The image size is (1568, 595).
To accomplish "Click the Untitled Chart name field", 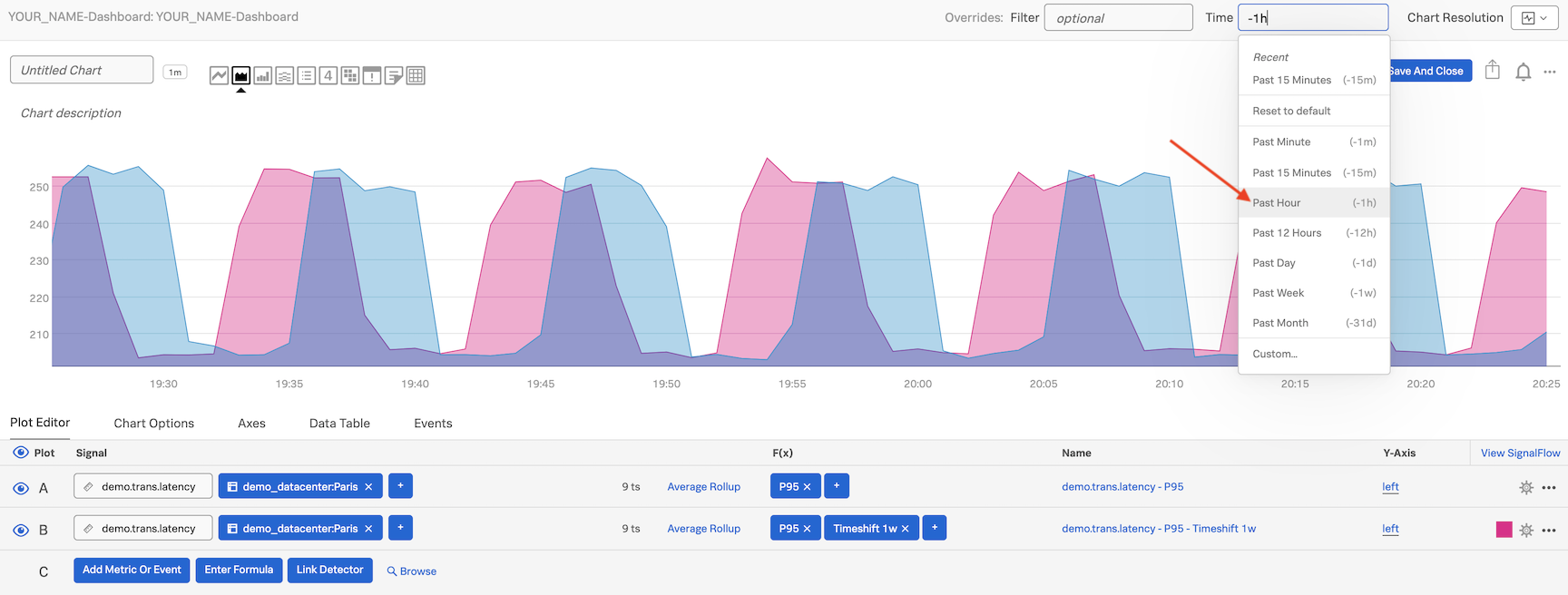I will coord(82,70).
